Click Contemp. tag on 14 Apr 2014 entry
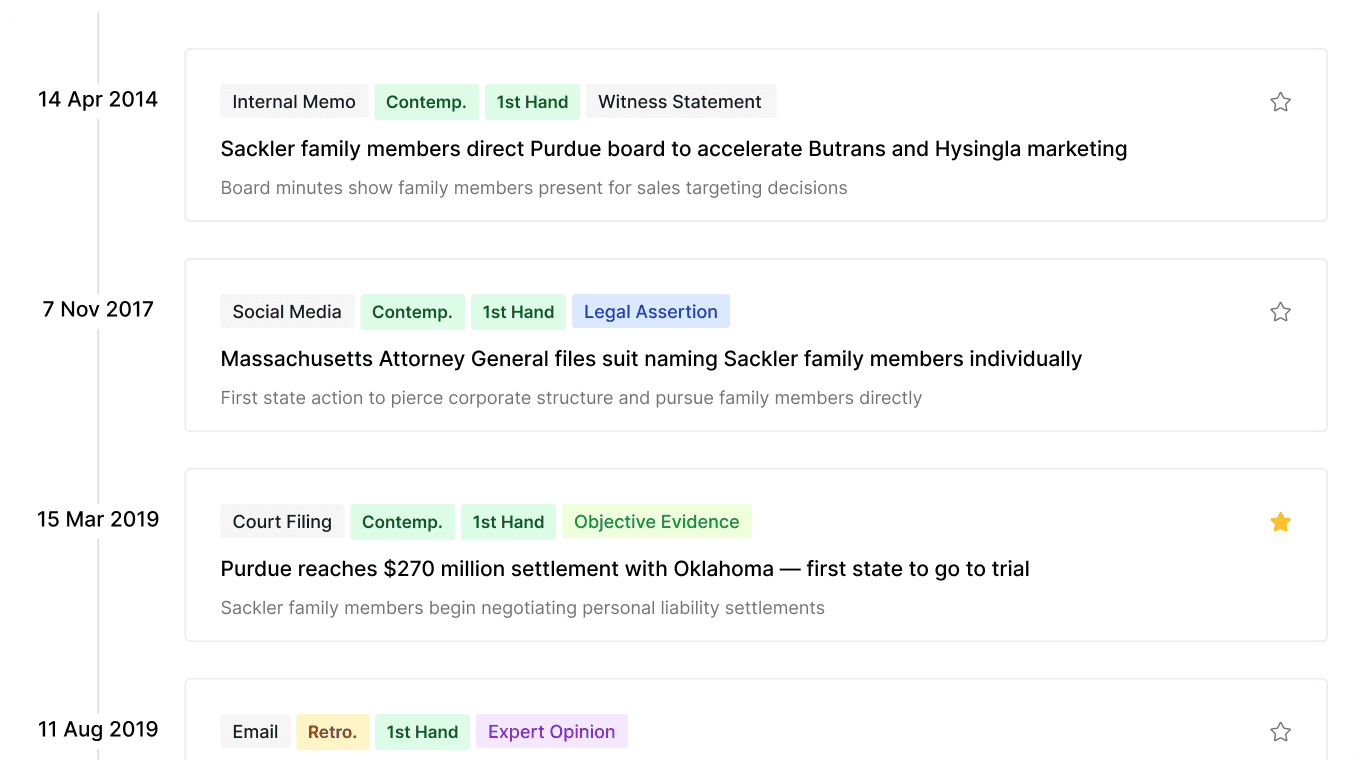The image size is (1372, 784). click(426, 102)
